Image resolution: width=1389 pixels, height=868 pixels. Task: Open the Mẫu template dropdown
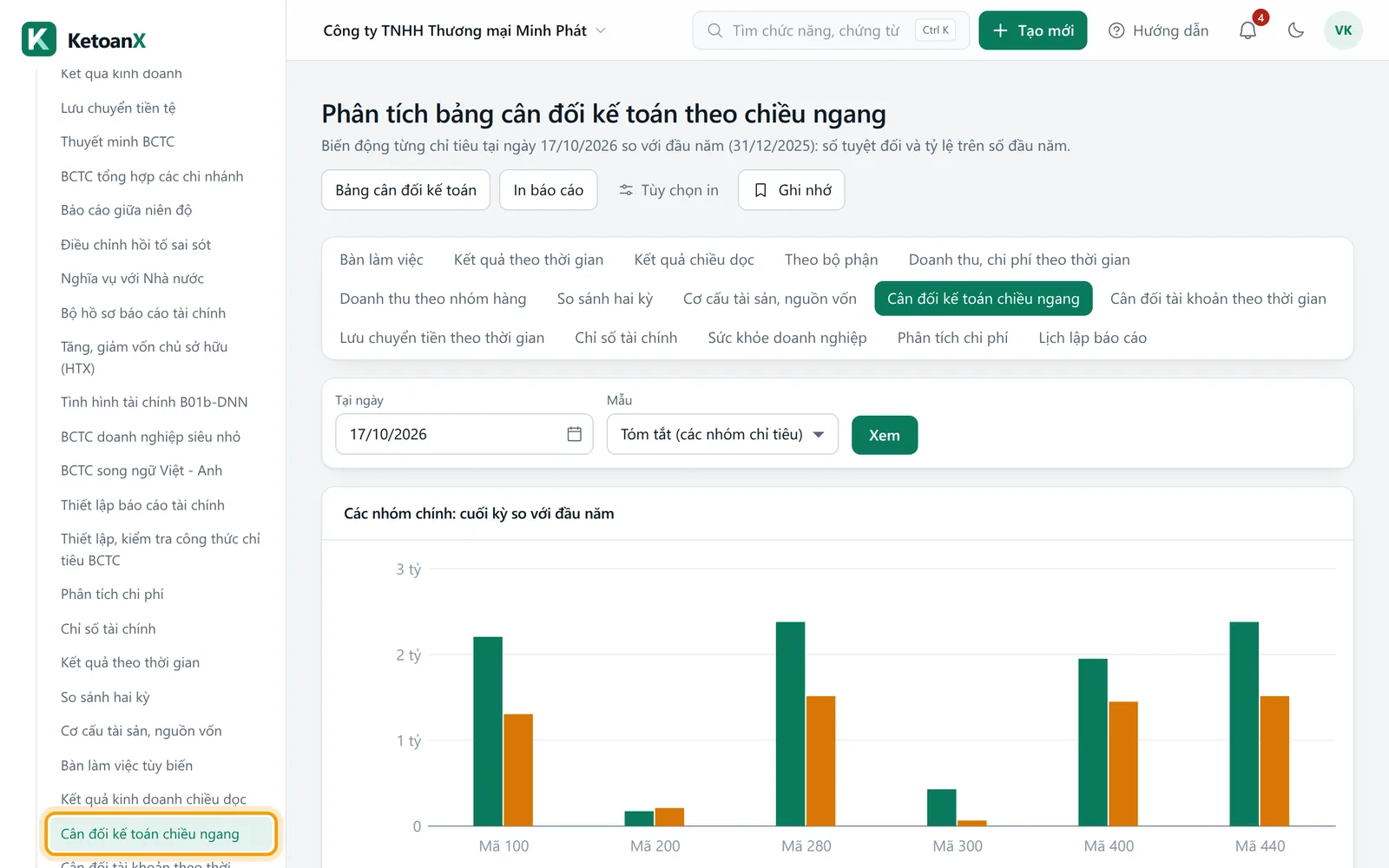pyautogui.click(x=722, y=434)
